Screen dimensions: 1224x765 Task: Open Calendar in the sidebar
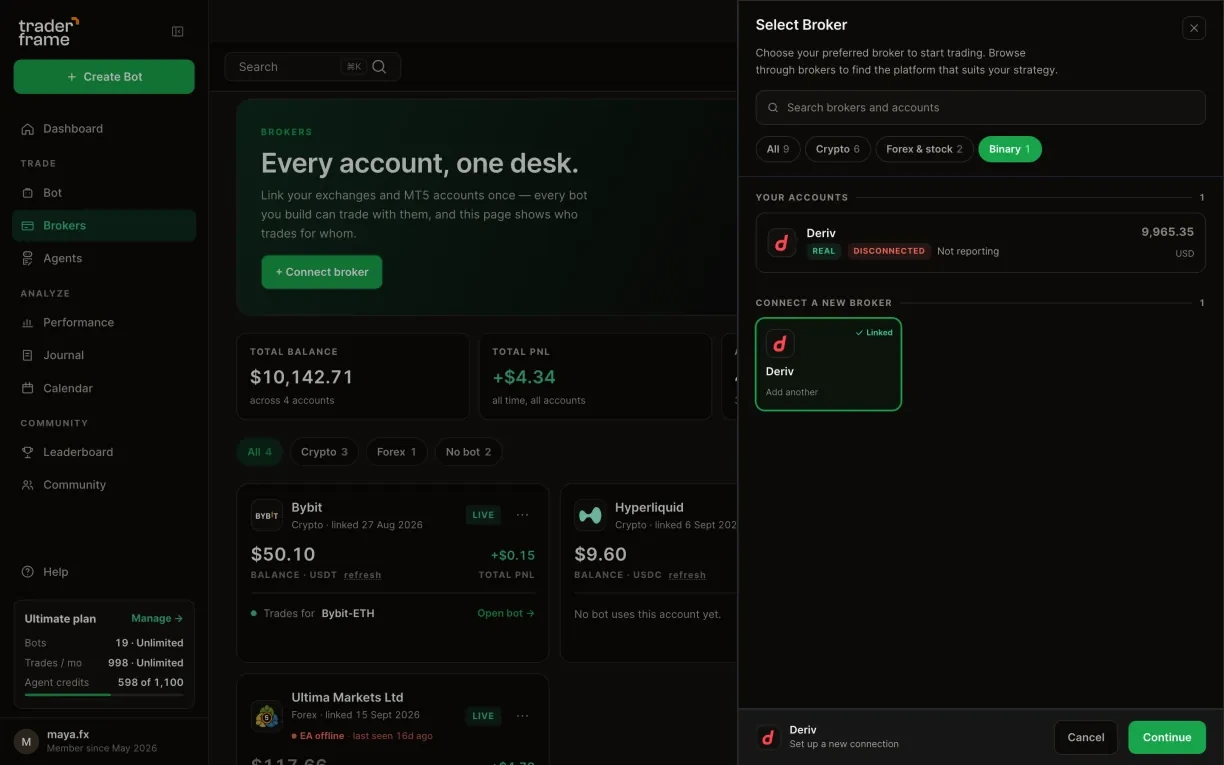pos(104,388)
